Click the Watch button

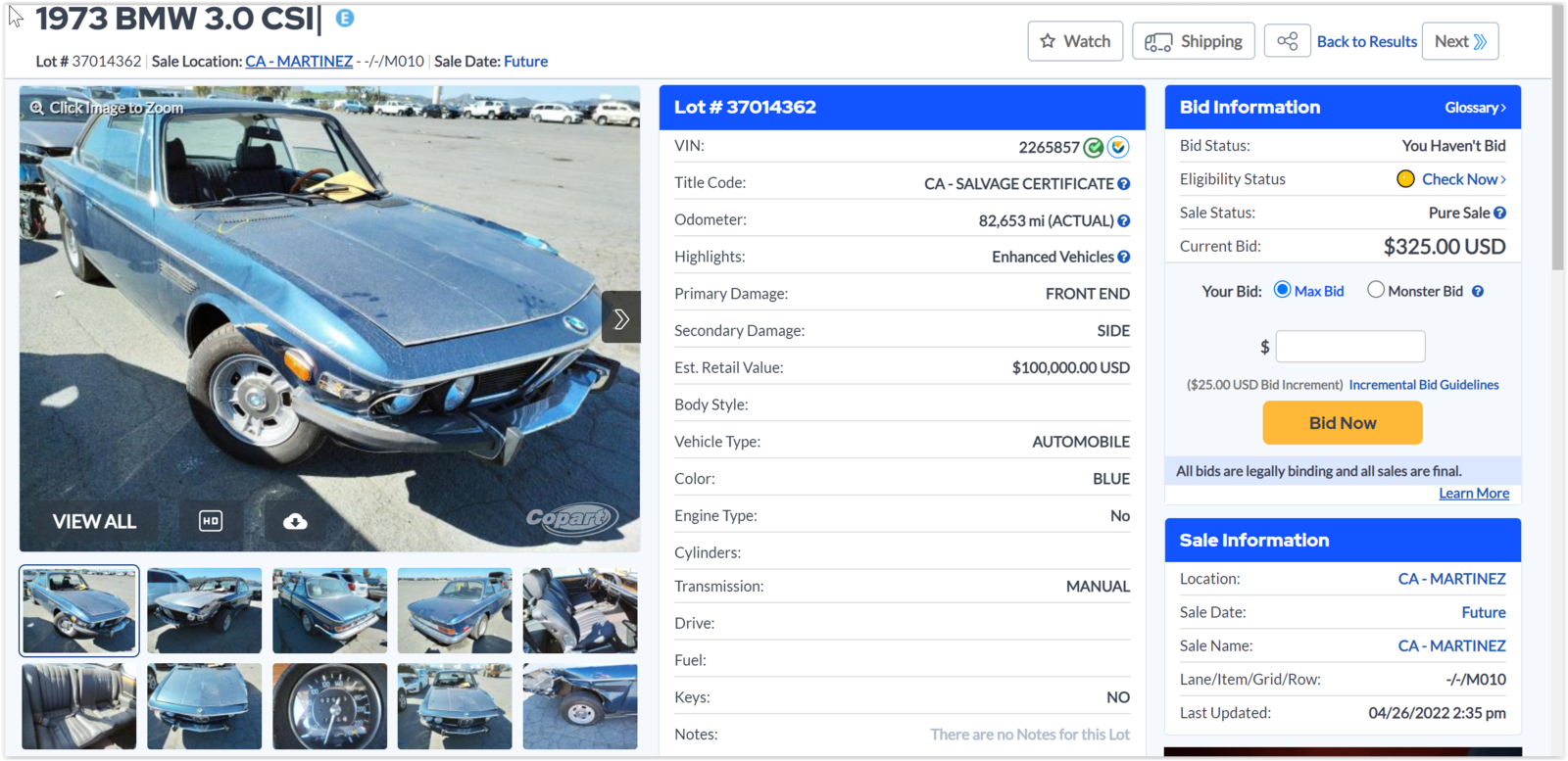tap(1075, 41)
